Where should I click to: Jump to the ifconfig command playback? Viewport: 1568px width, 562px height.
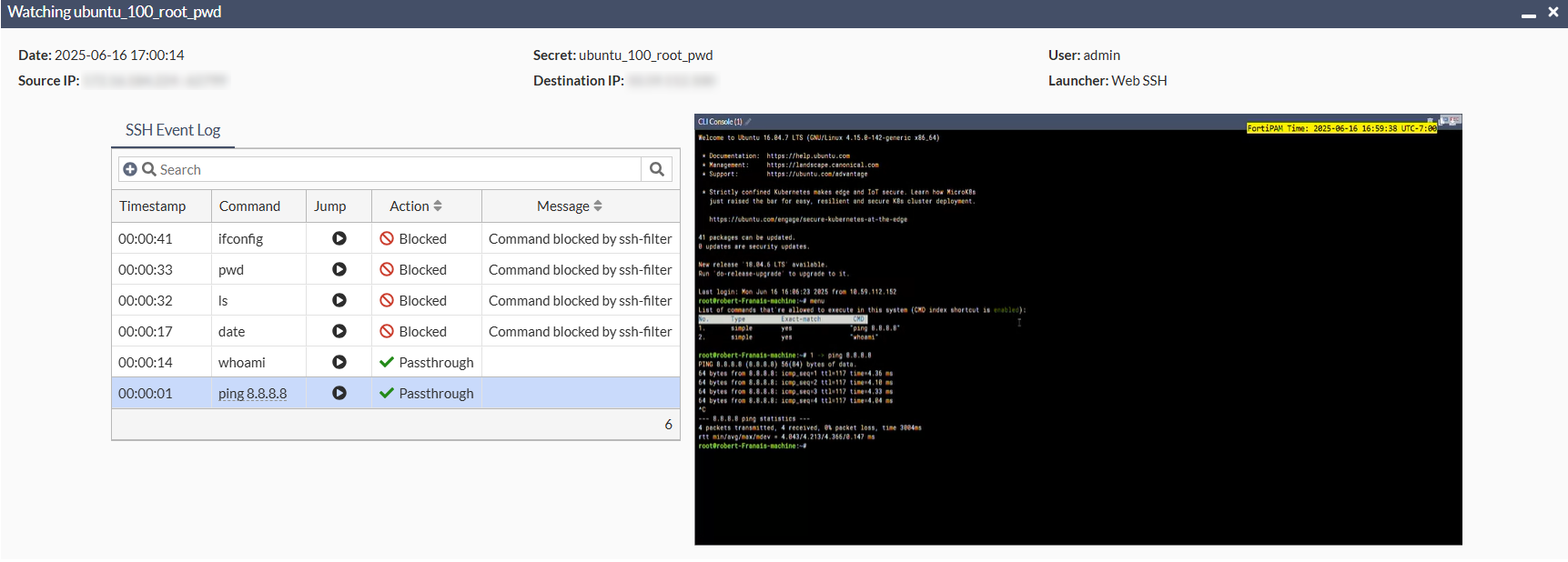[339, 238]
